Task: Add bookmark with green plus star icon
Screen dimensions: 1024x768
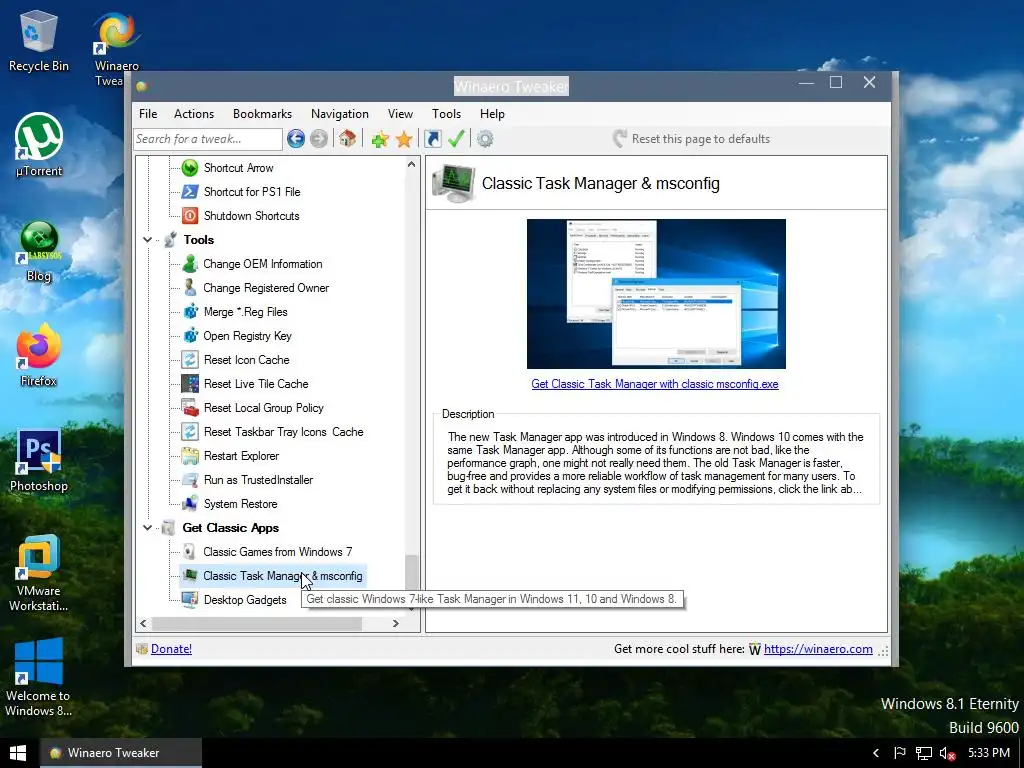Action: click(379, 138)
